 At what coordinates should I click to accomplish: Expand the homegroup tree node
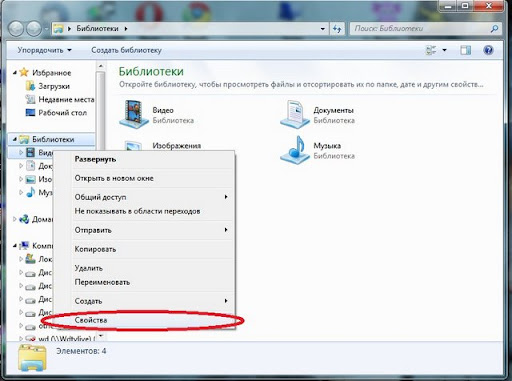point(14,219)
